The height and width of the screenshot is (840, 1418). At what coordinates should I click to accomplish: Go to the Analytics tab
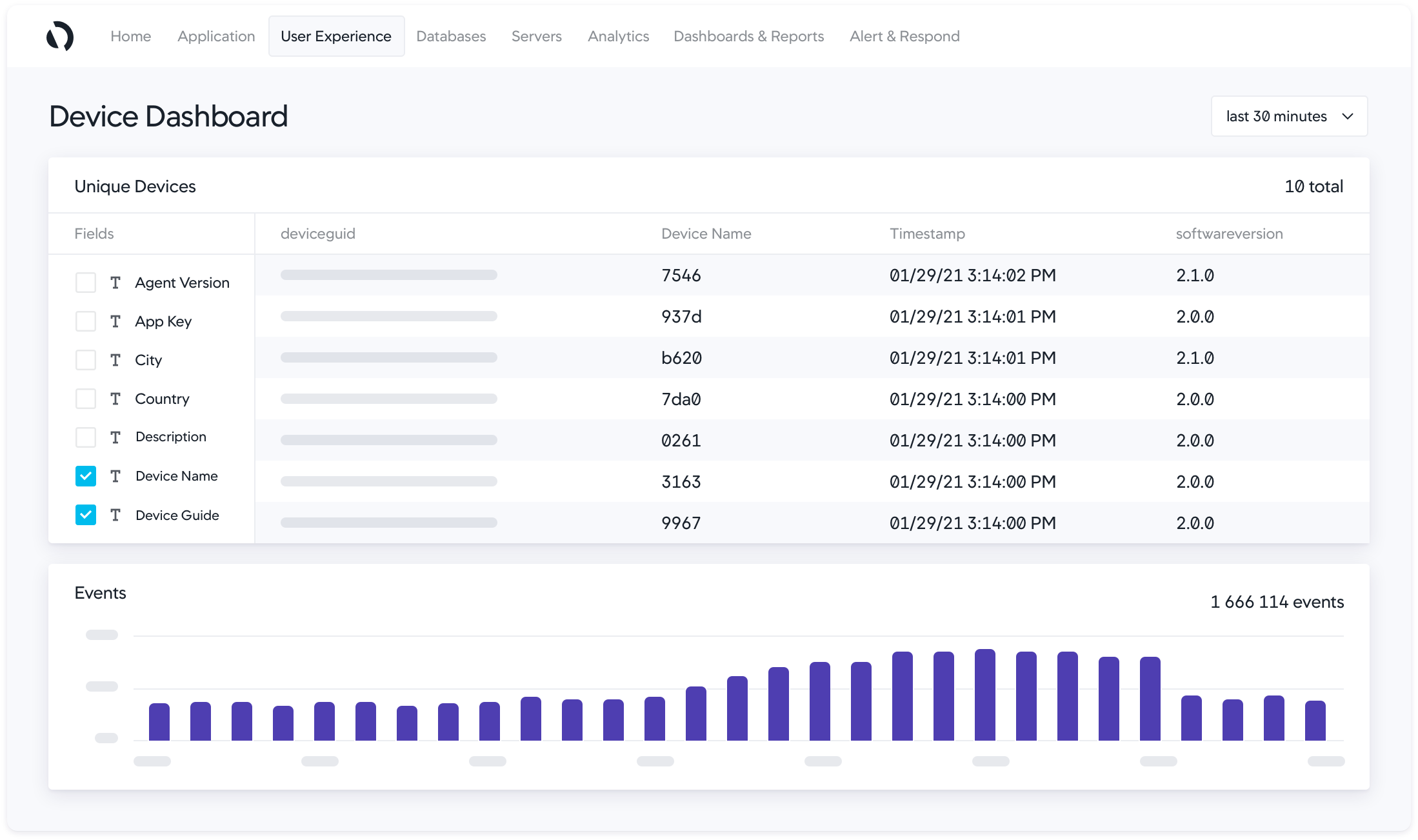tap(619, 36)
